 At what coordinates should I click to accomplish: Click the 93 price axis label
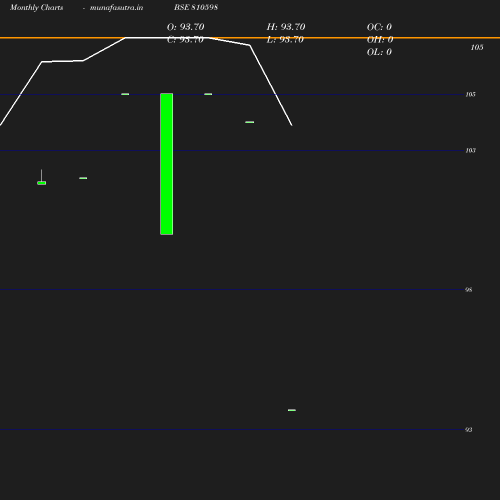click(469, 430)
